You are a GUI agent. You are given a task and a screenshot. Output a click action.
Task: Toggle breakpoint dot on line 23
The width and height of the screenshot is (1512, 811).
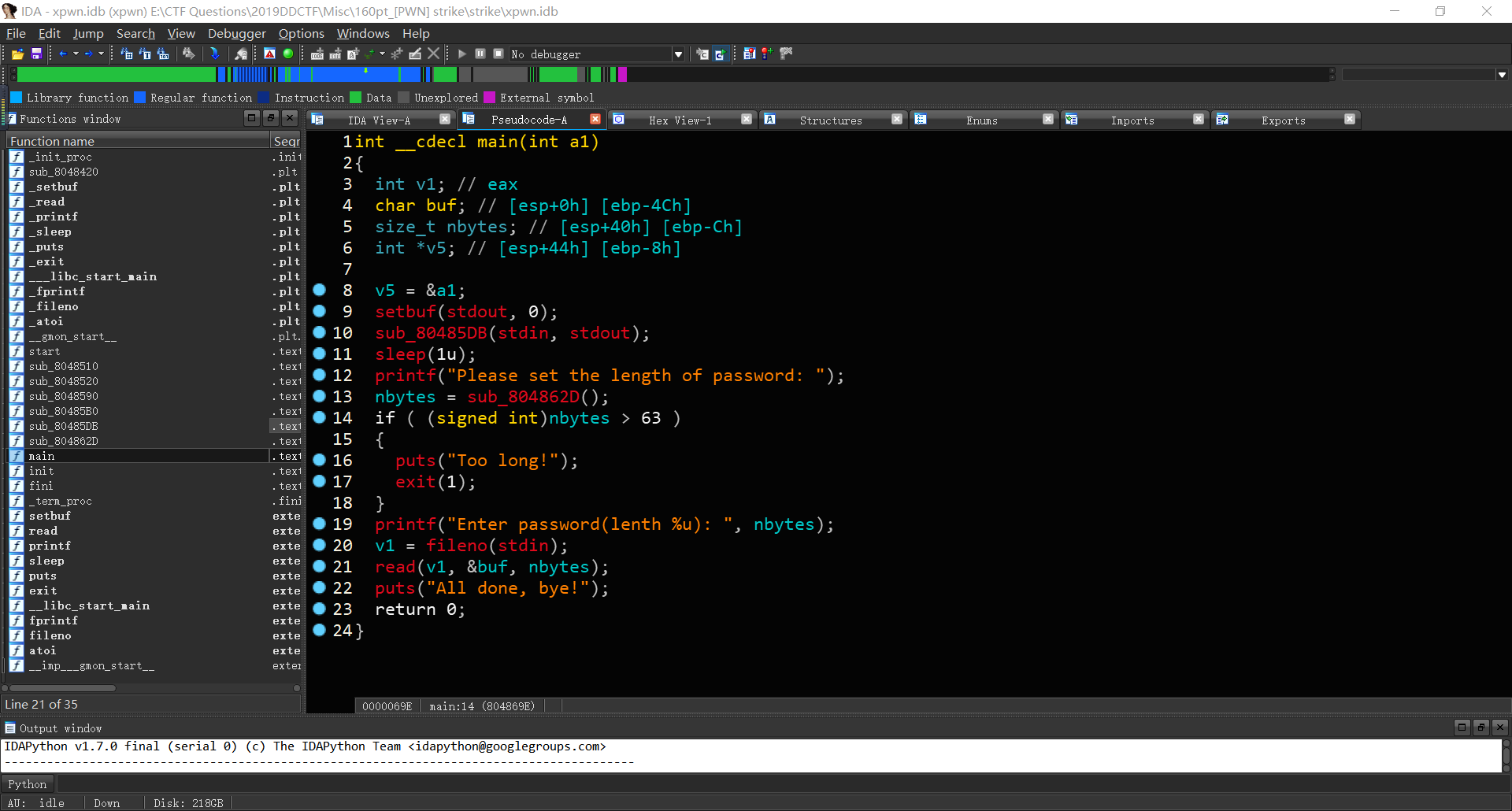point(319,609)
